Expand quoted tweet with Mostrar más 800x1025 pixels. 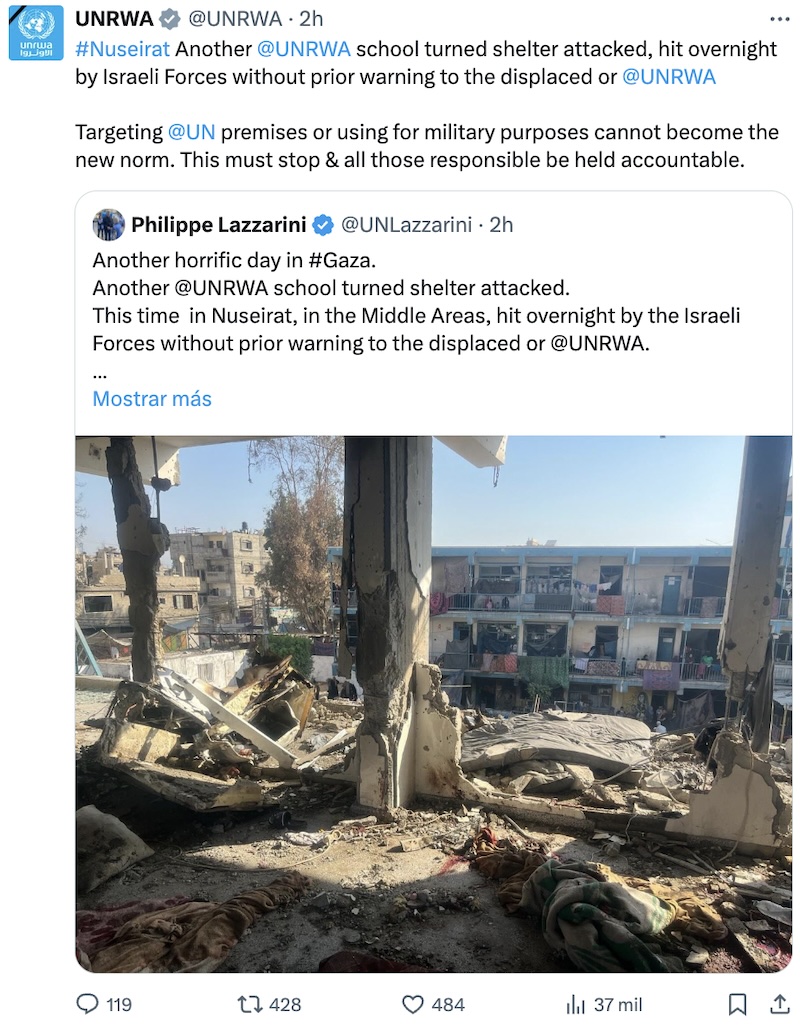(152, 398)
